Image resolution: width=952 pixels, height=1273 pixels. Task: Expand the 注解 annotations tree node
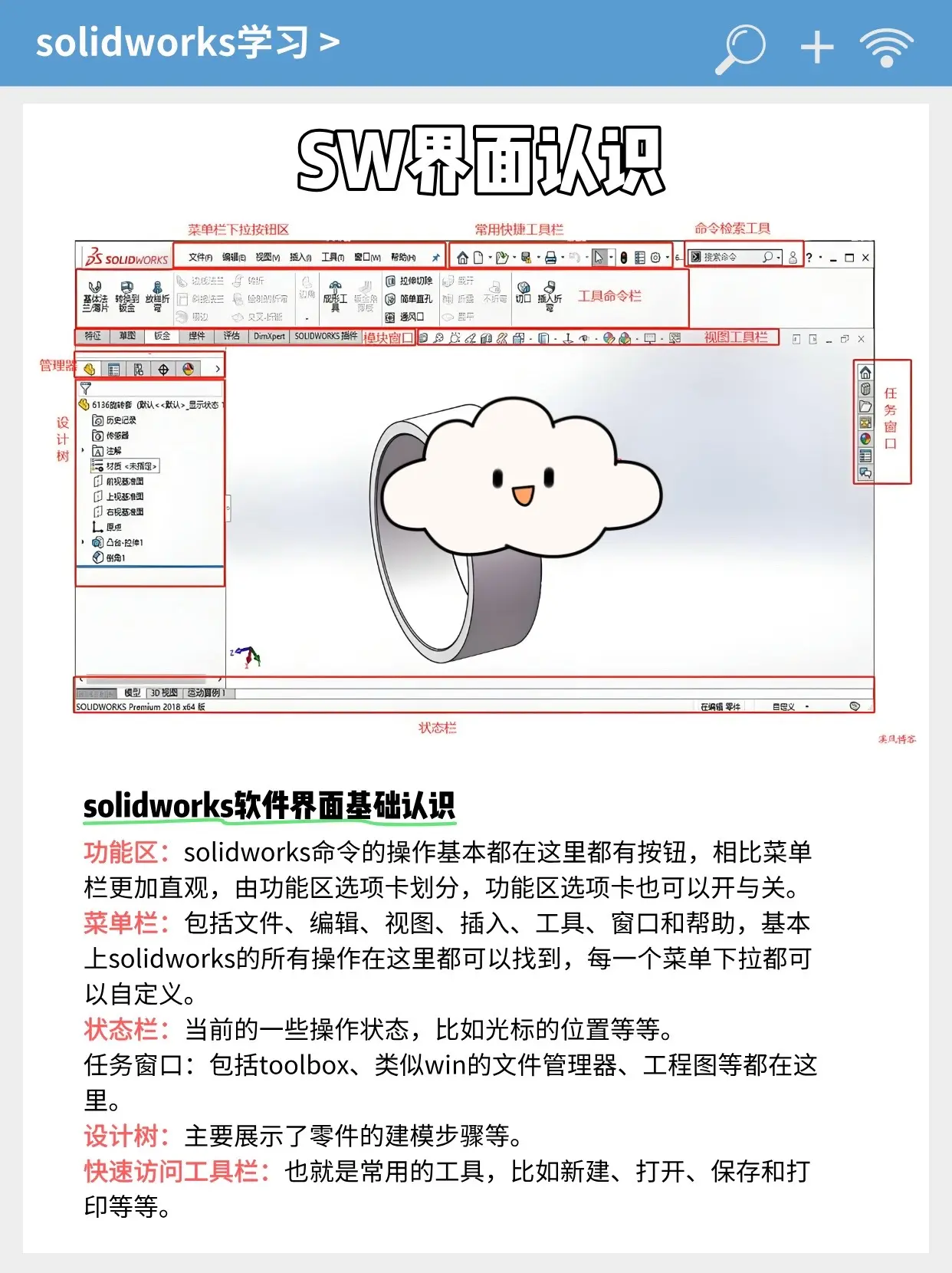[83, 451]
